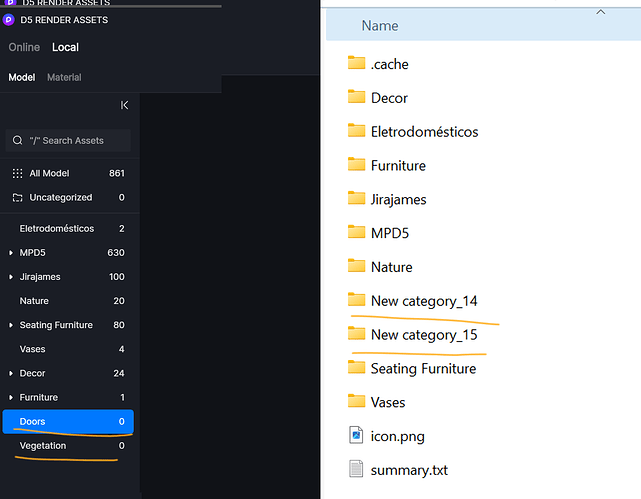Select Eletrodomésticos category in sidebar

tap(69, 228)
